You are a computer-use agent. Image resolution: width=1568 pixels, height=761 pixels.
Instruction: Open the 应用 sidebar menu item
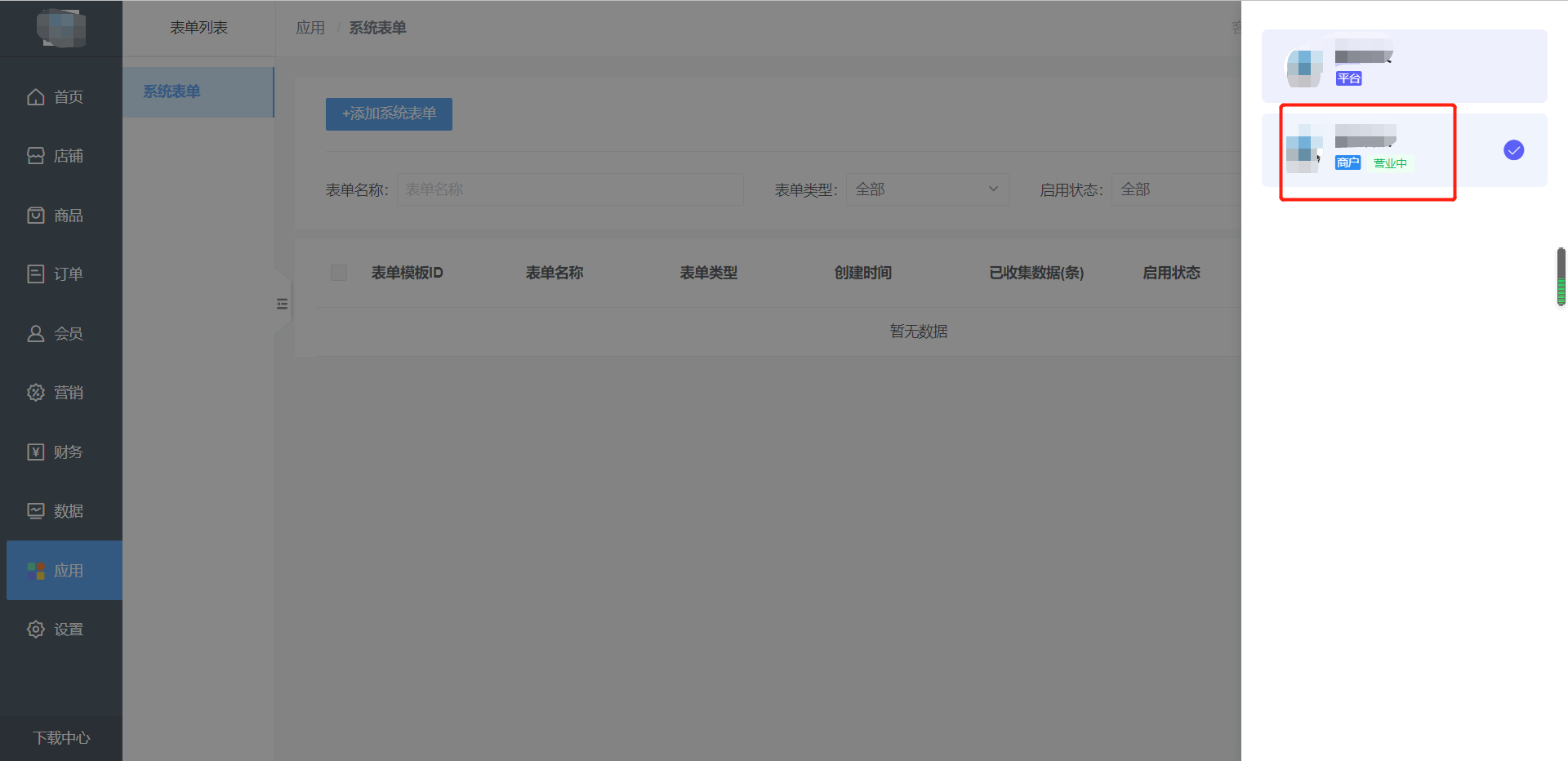pyautogui.click(x=65, y=571)
